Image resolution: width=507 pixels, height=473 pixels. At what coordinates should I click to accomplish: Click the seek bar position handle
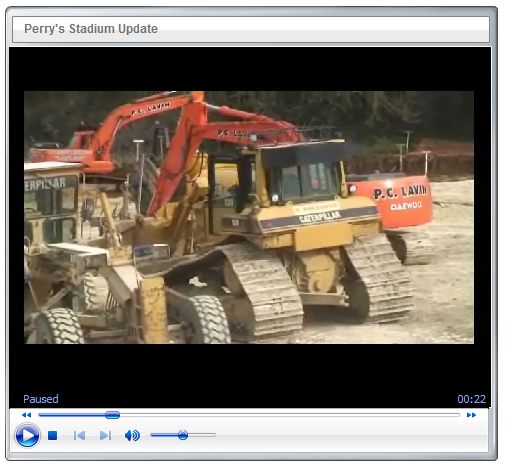tap(112, 415)
